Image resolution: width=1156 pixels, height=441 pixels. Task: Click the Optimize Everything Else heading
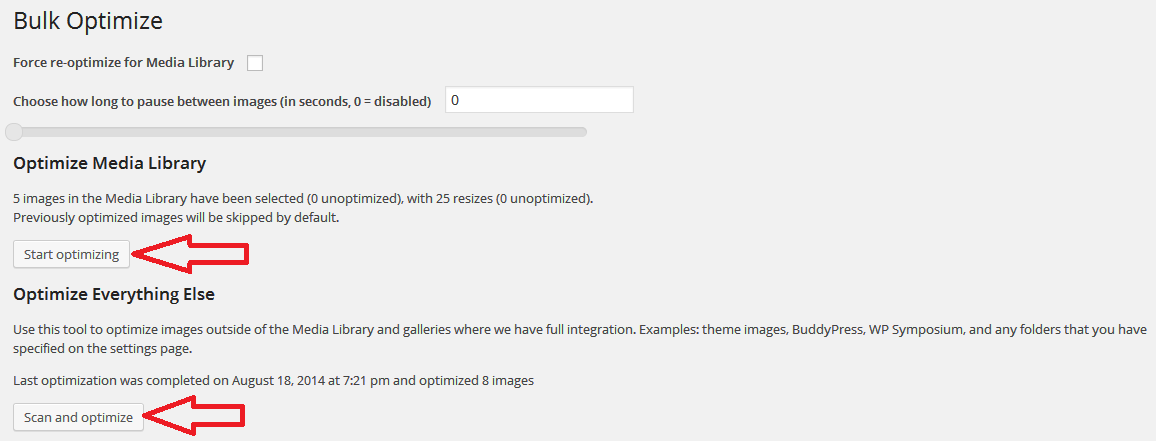point(114,295)
